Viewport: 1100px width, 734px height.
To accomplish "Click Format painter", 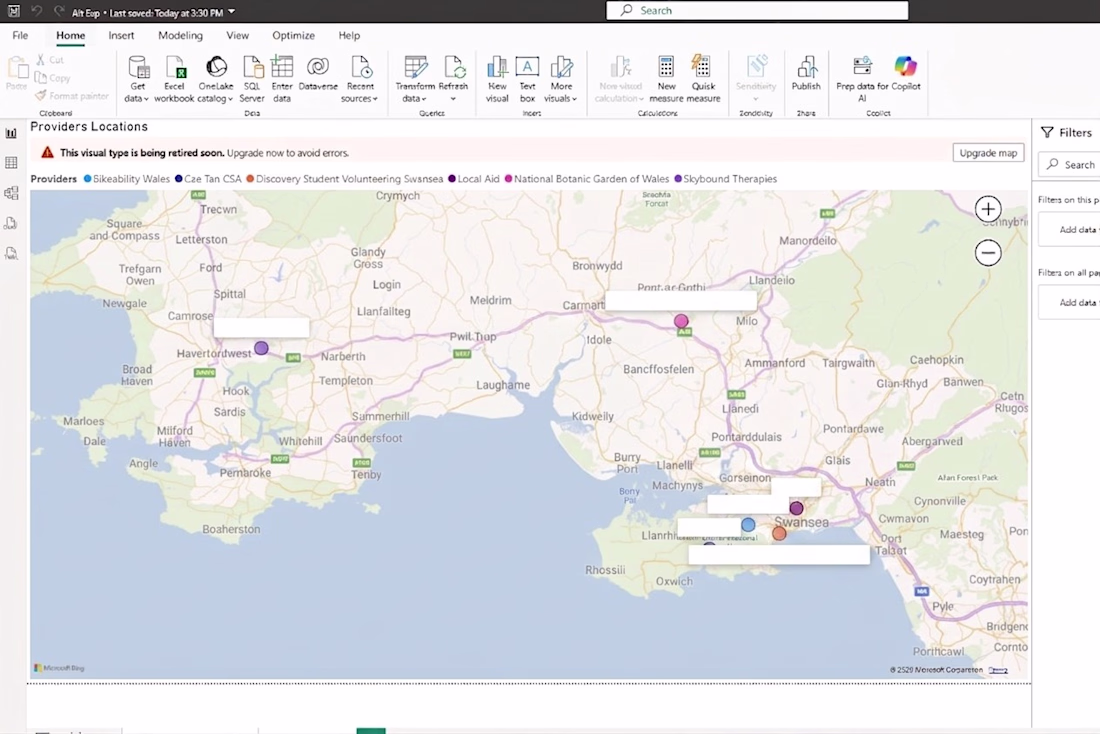I will point(72,95).
